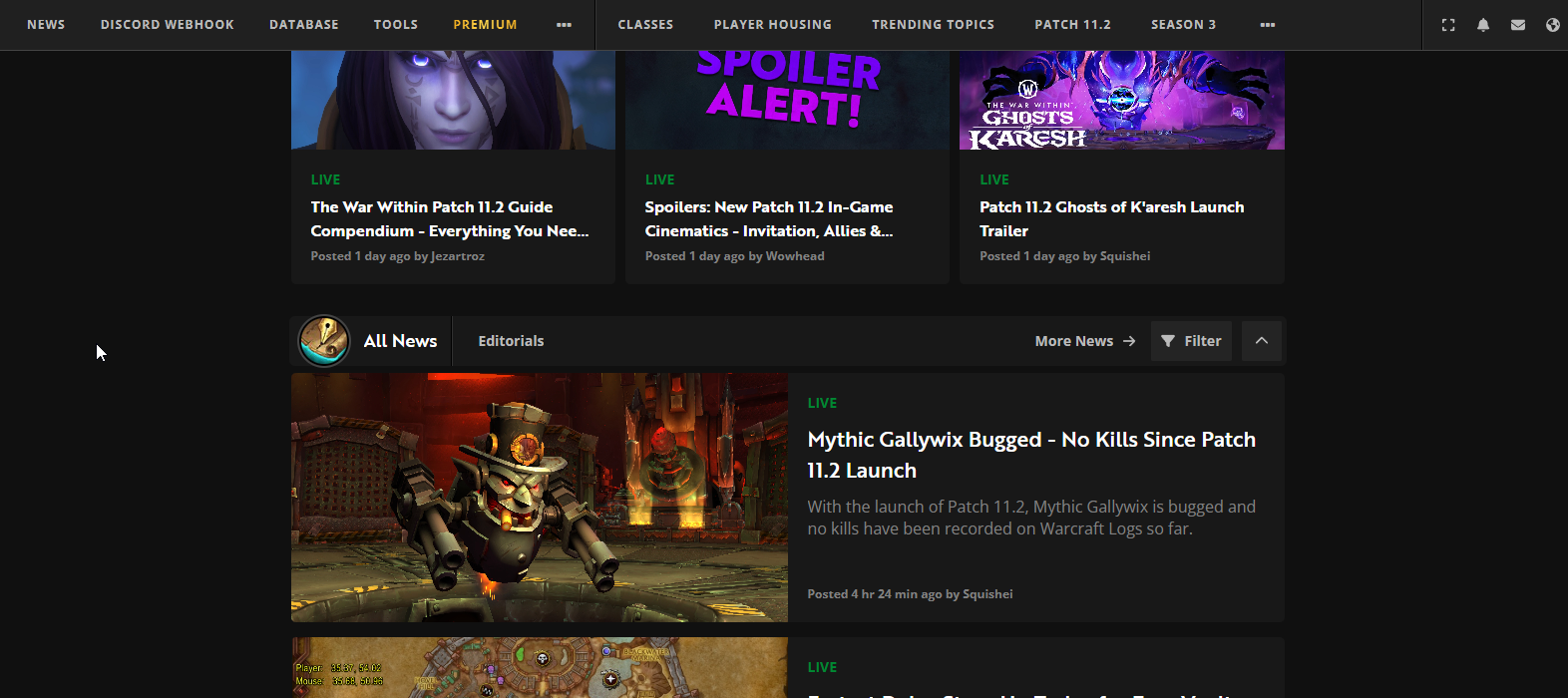The height and width of the screenshot is (698, 1568).
Task: Click the More News link
Action: [x=1085, y=341]
